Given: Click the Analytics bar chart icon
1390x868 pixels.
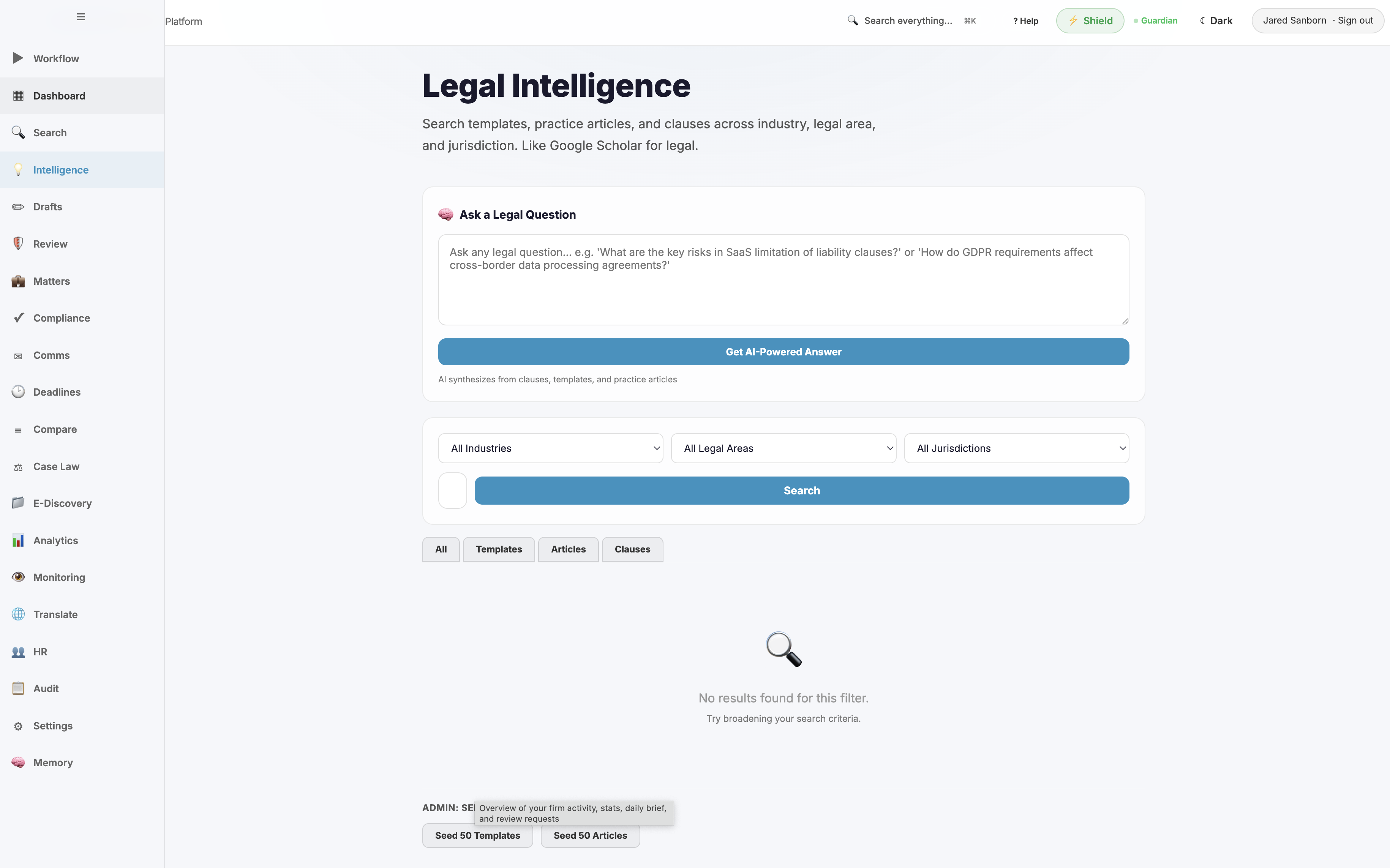Looking at the screenshot, I should click(18, 541).
